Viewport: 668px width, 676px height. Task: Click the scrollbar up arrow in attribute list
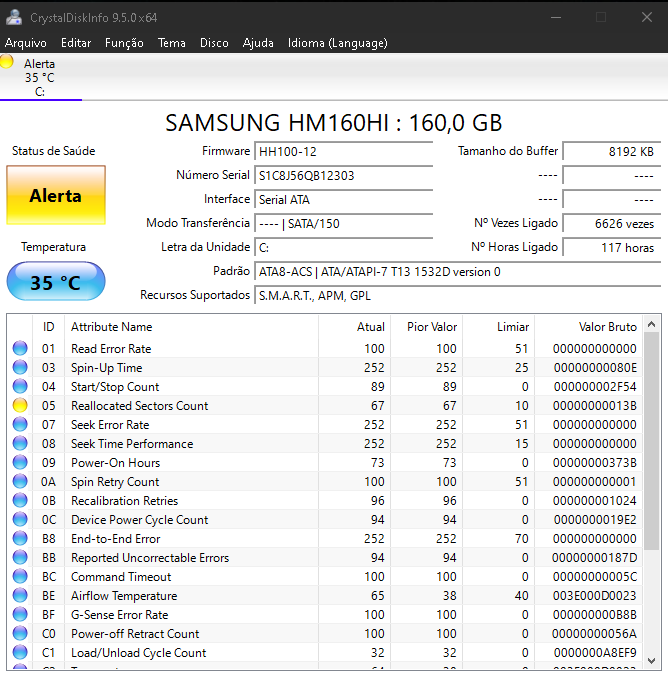652,324
